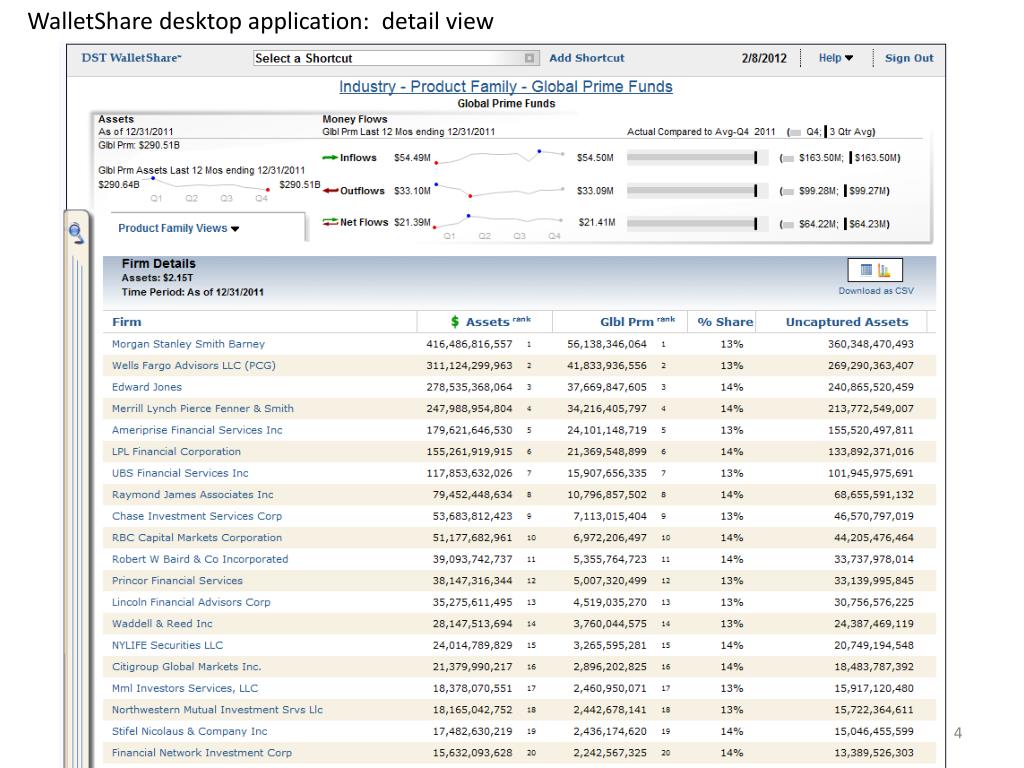Select Citigroup Global Markets Inc.
The width and height of the screenshot is (1024, 768).
(x=186, y=667)
